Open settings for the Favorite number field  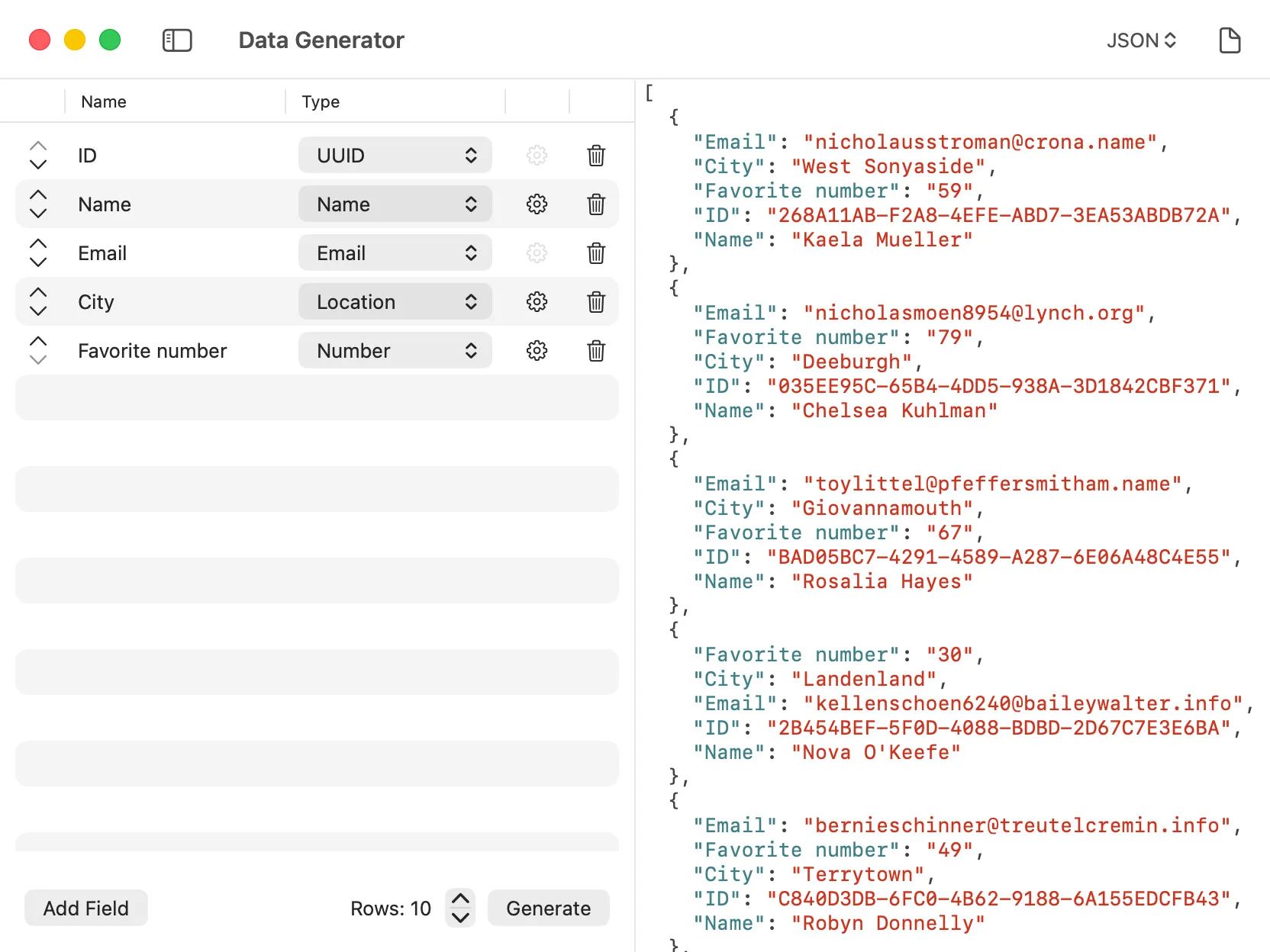click(x=537, y=351)
